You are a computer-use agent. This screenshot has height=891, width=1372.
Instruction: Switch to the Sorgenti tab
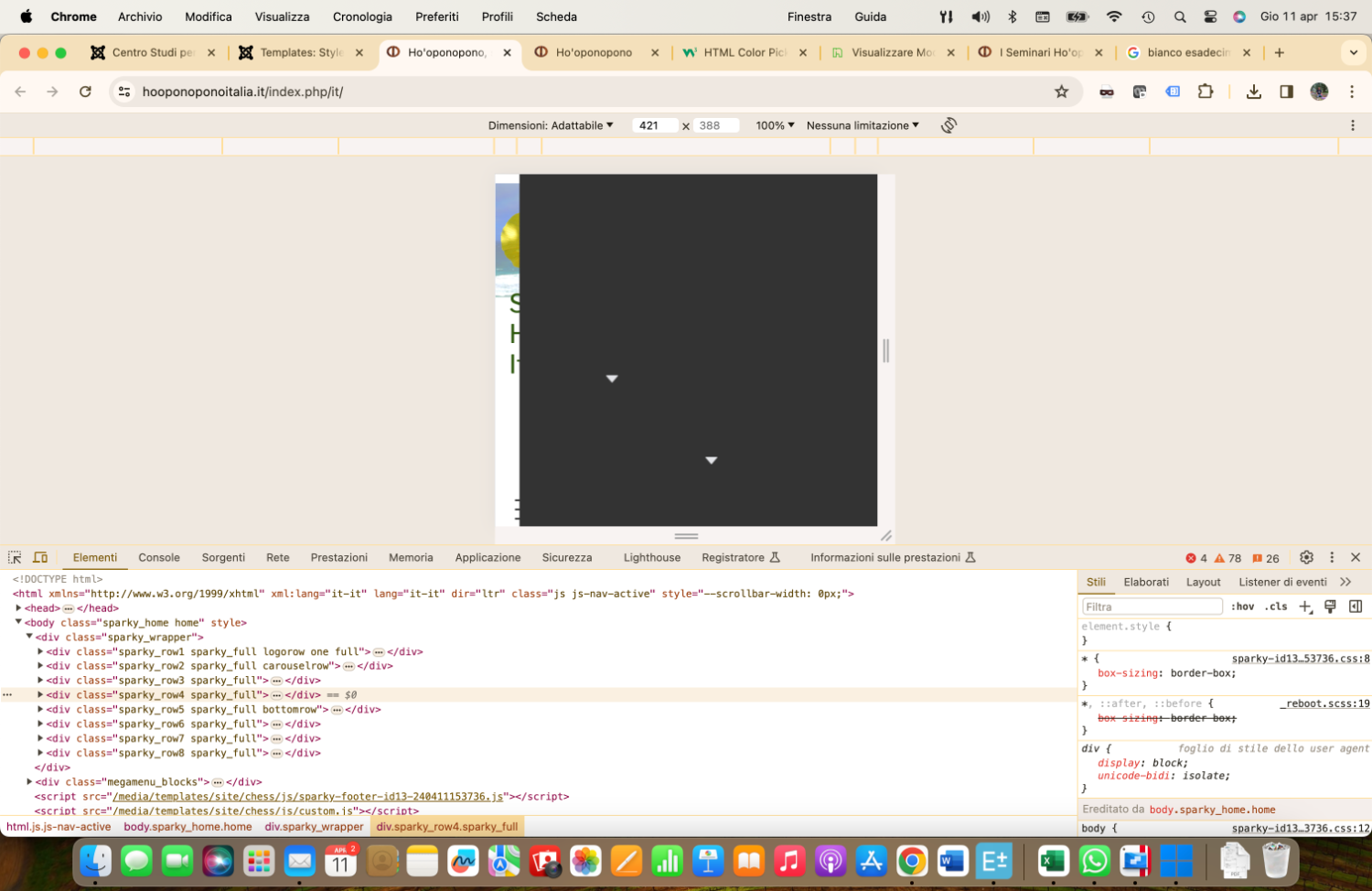(223, 557)
